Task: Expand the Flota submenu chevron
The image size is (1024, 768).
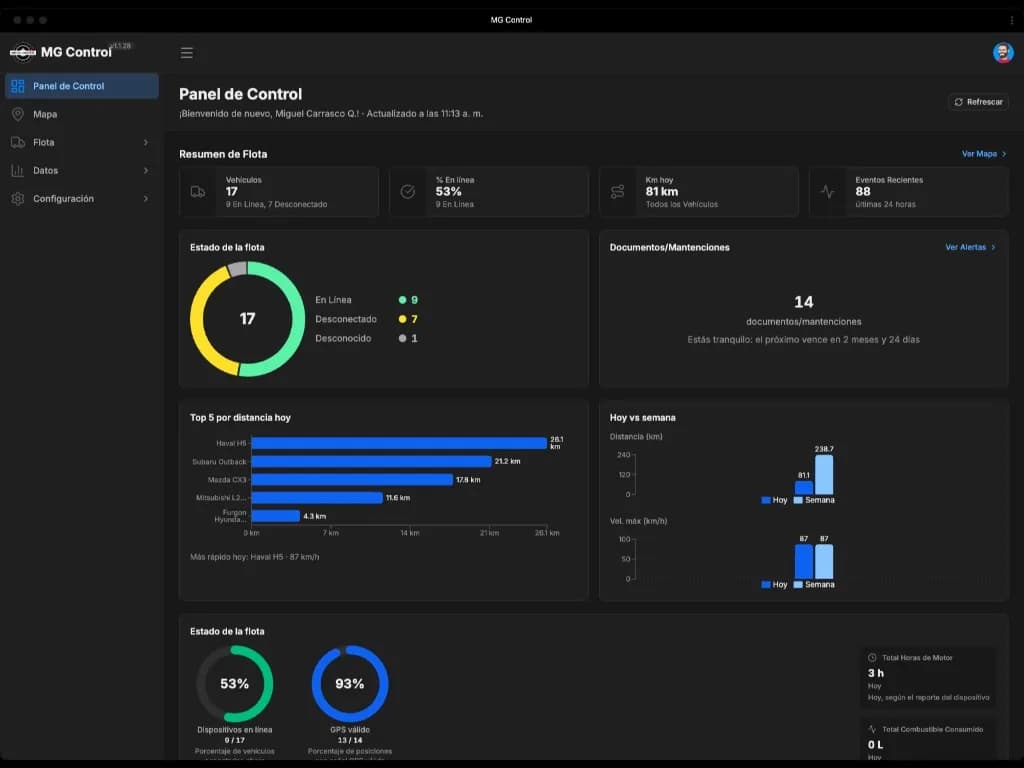Action: pyautogui.click(x=146, y=142)
